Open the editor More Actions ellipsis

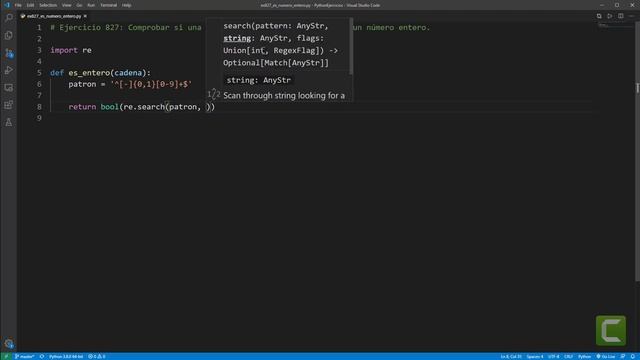tap(631, 16)
